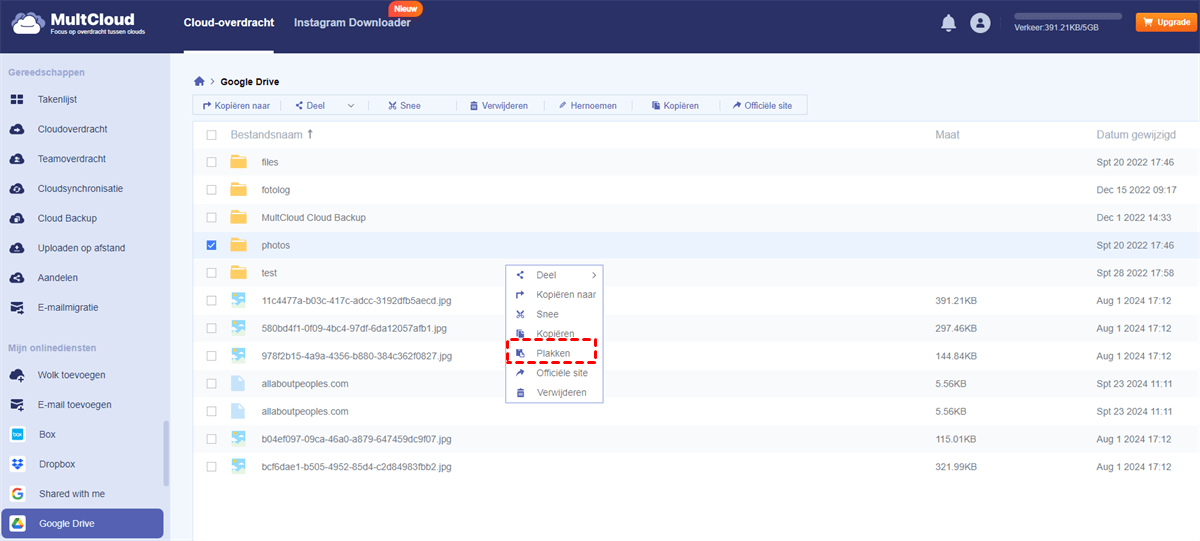1200x541 pixels.
Task: Open the photos folder name
Action: pyautogui.click(x=276, y=245)
